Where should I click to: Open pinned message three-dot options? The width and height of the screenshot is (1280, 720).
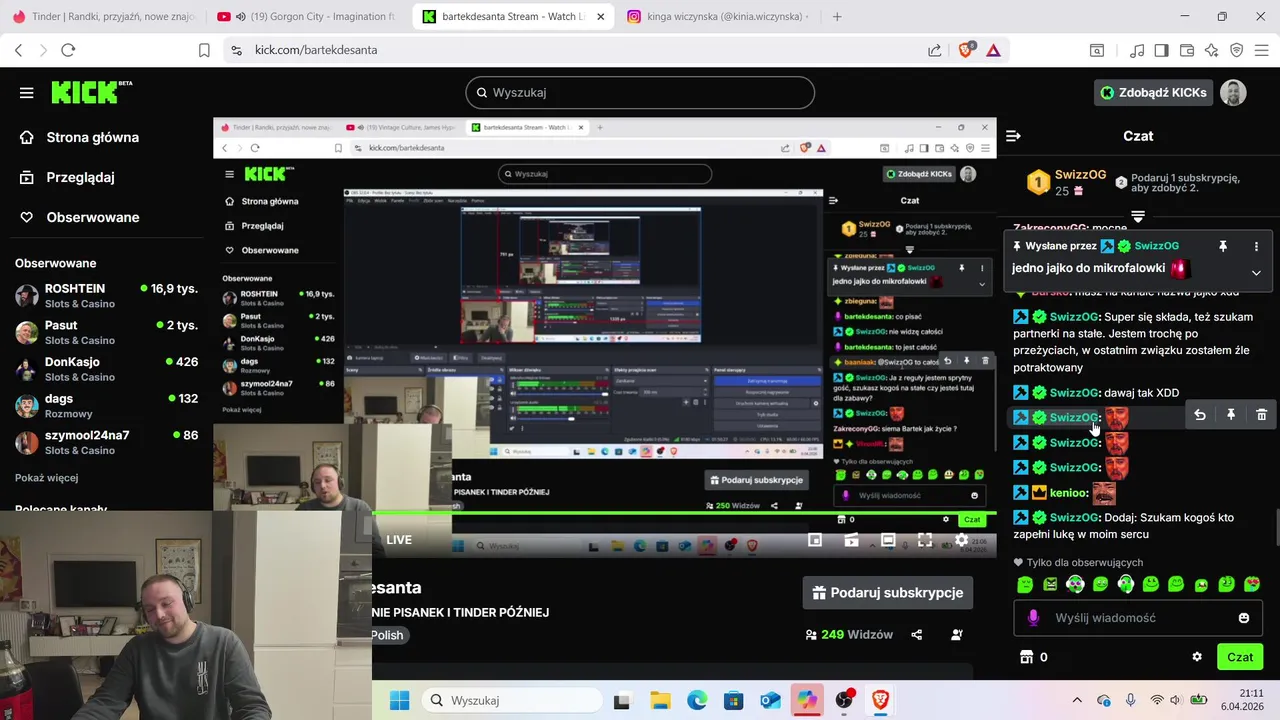pos(1256,246)
